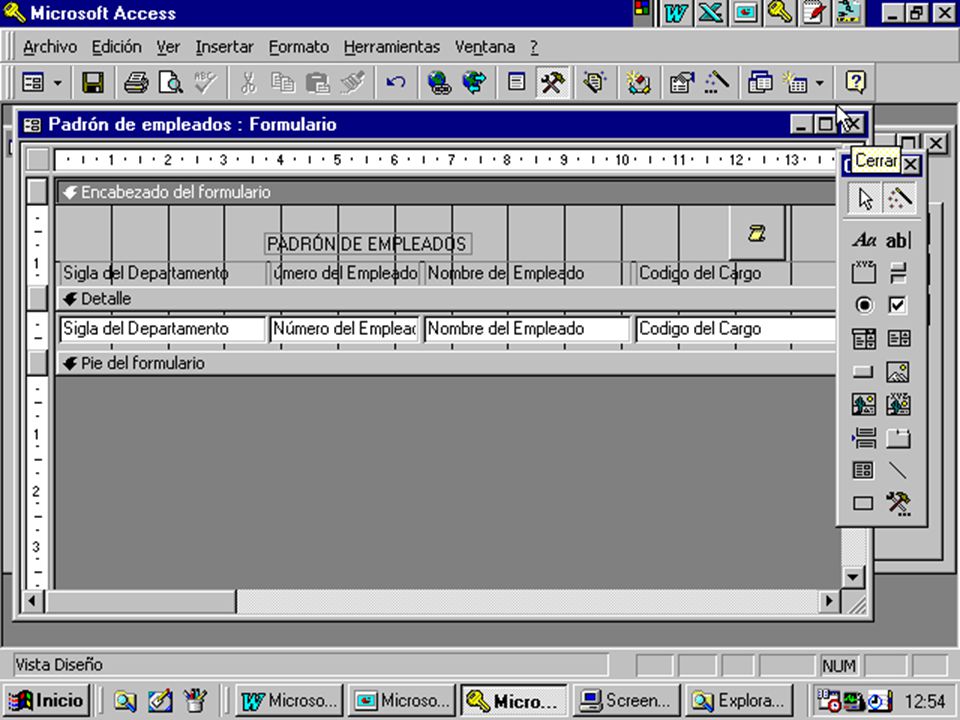
Task: Click the New Object toolbar icon
Action: coord(796,82)
